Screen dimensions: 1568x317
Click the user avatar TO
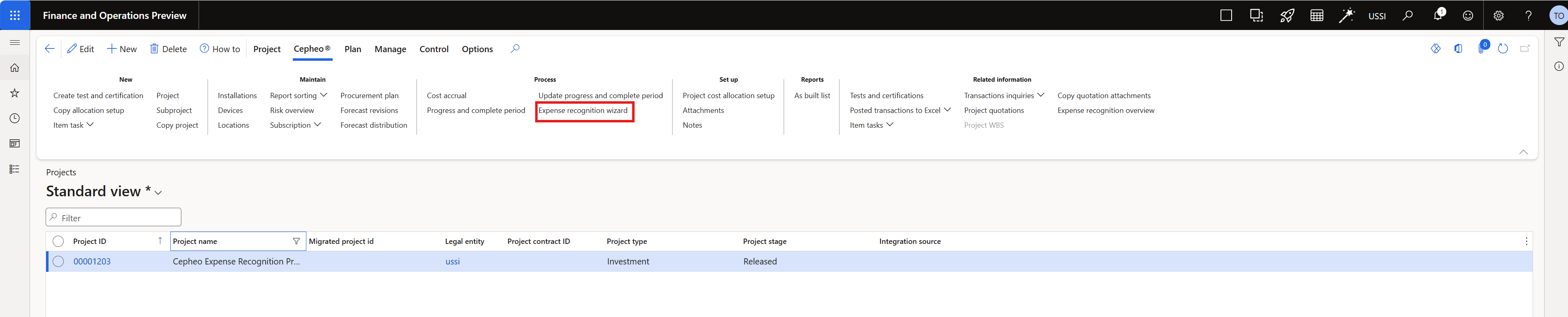pos(1558,16)
